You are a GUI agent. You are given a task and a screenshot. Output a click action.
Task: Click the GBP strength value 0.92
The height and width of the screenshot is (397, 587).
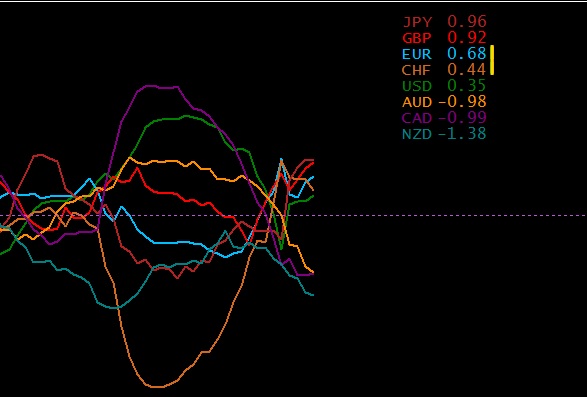(467, 38)
